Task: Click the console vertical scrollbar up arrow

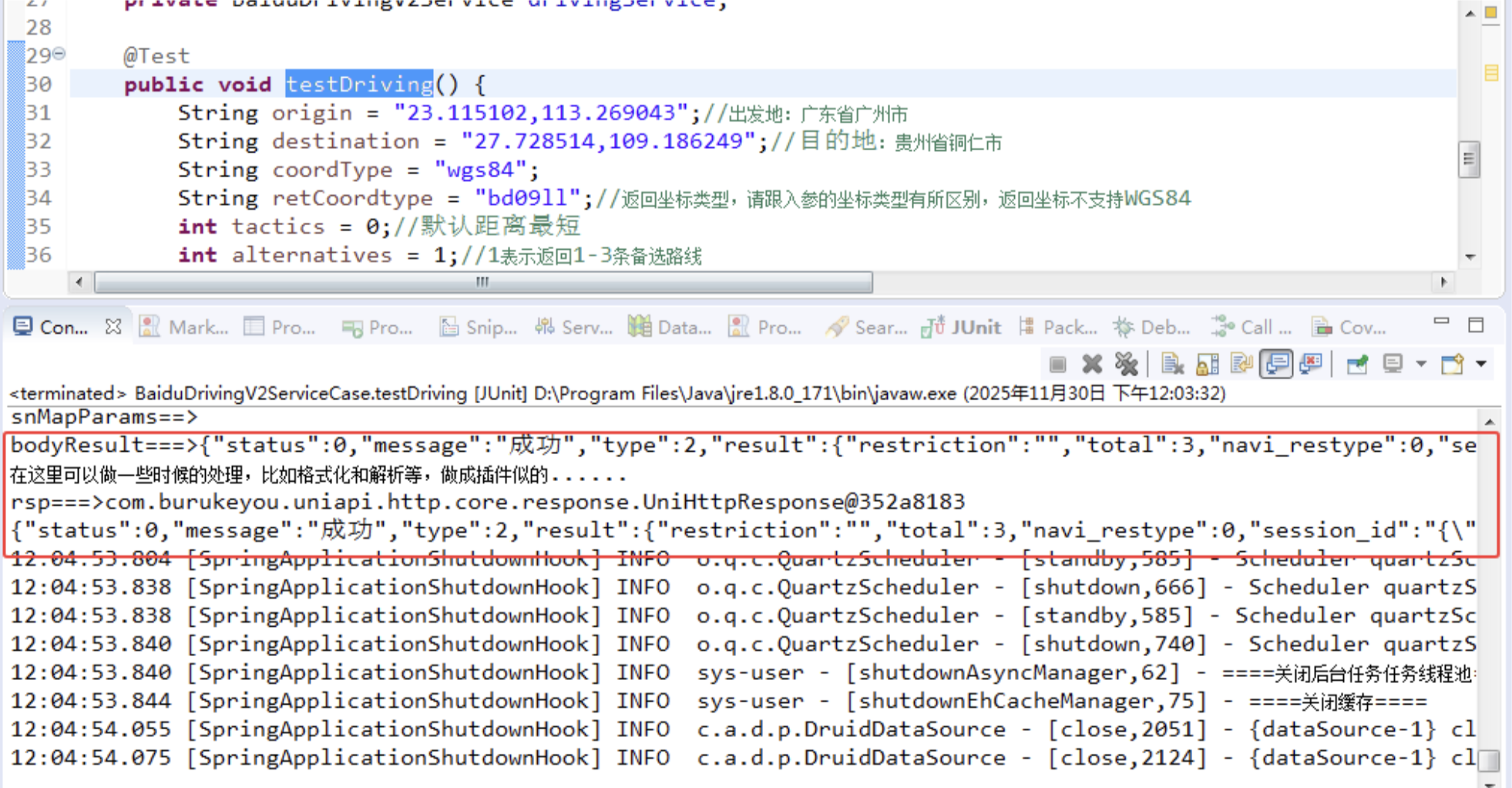Action: pyautogui.click(x=1489, y=422)
